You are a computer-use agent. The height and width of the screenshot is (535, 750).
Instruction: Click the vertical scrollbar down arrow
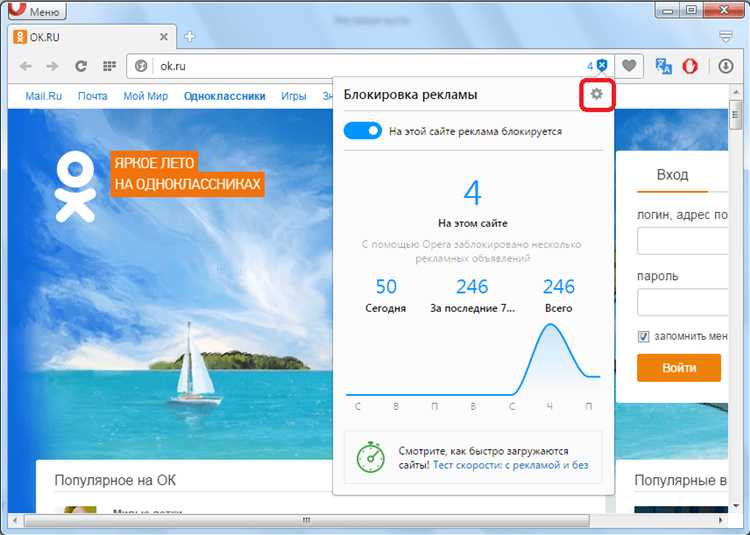(736, 505)
